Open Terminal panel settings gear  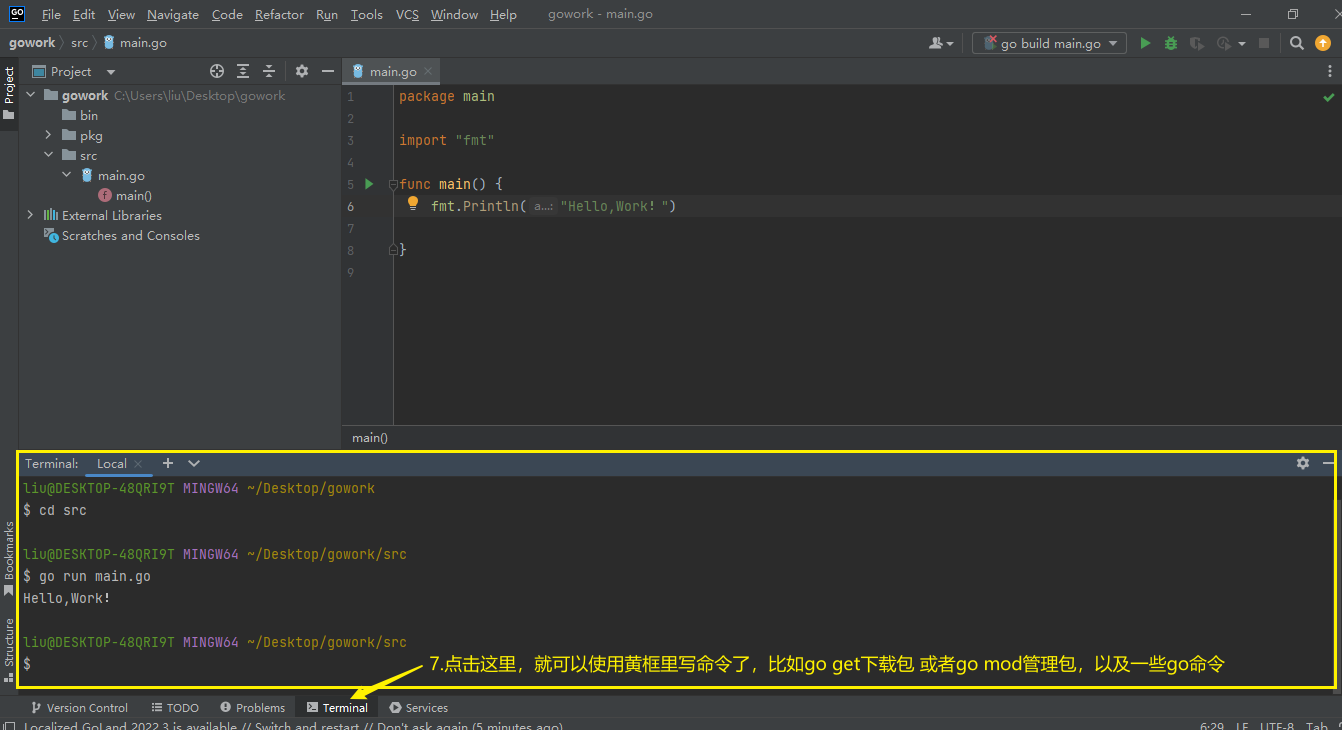[1303, 463]
